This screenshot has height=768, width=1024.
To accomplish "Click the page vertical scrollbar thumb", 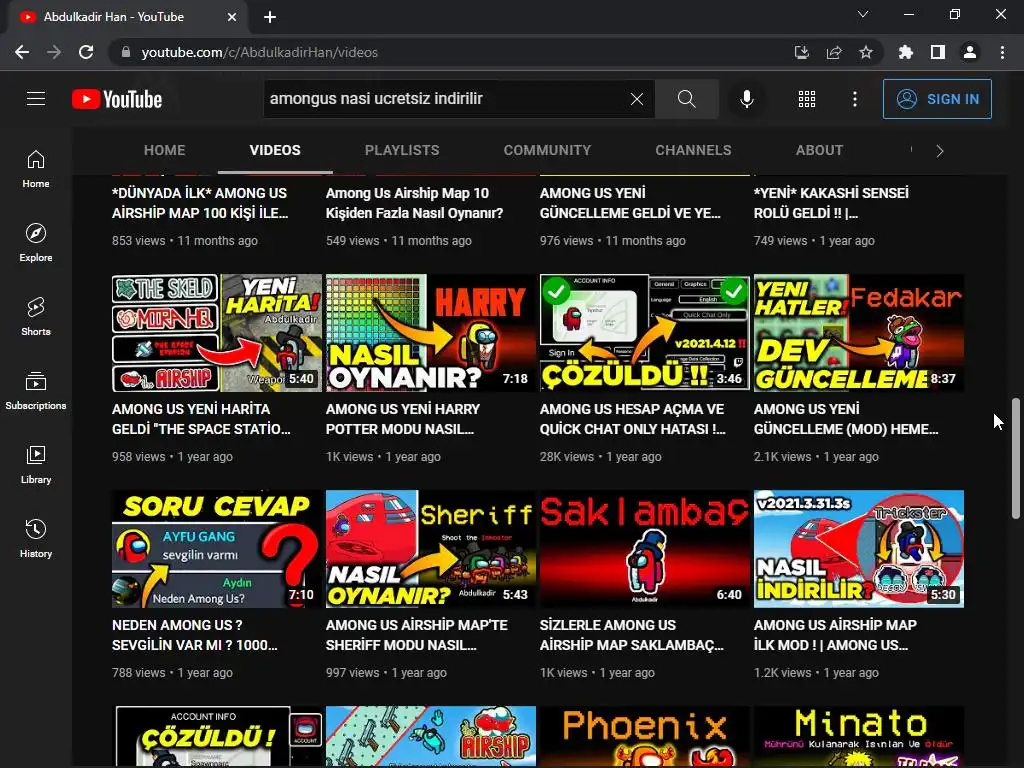I will click(x=1016, y=458).
